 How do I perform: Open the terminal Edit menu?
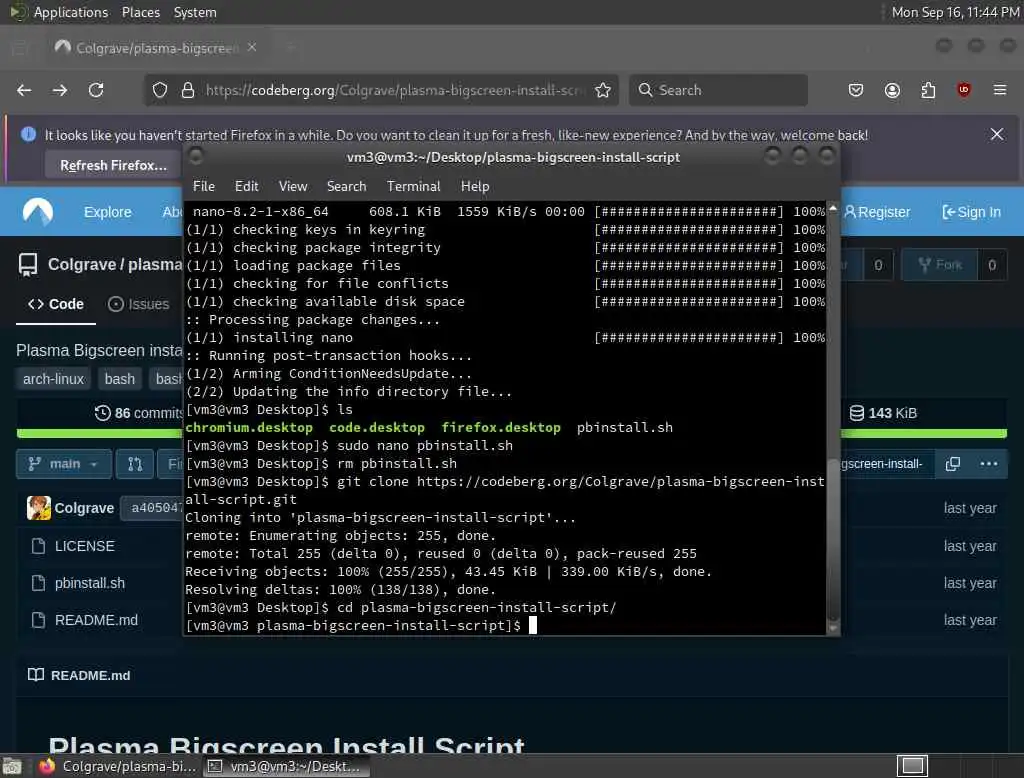click(x=246, y=186)
